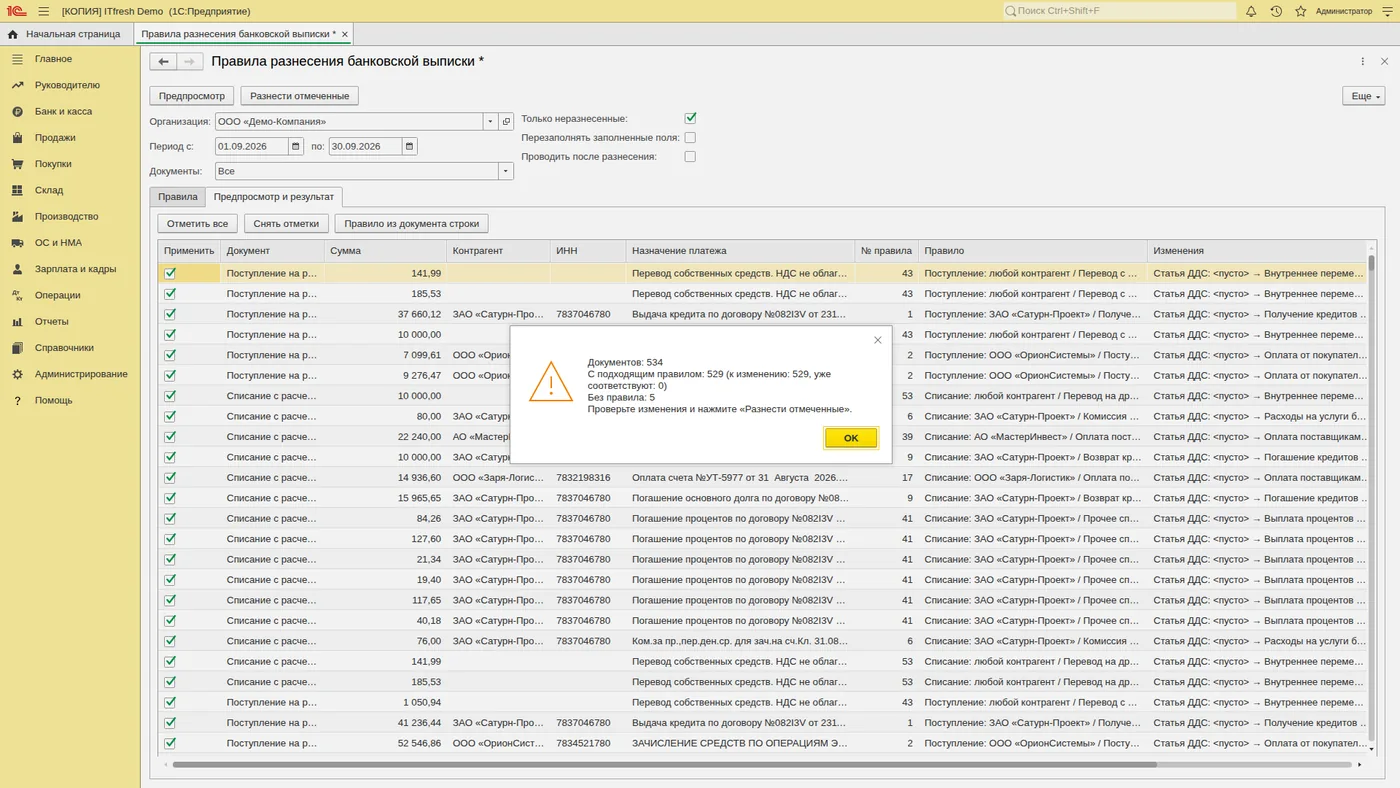This screenshot has width=1400, height=788.
Task: Go to Зарплата и кадры section
Action: point(75,269)
